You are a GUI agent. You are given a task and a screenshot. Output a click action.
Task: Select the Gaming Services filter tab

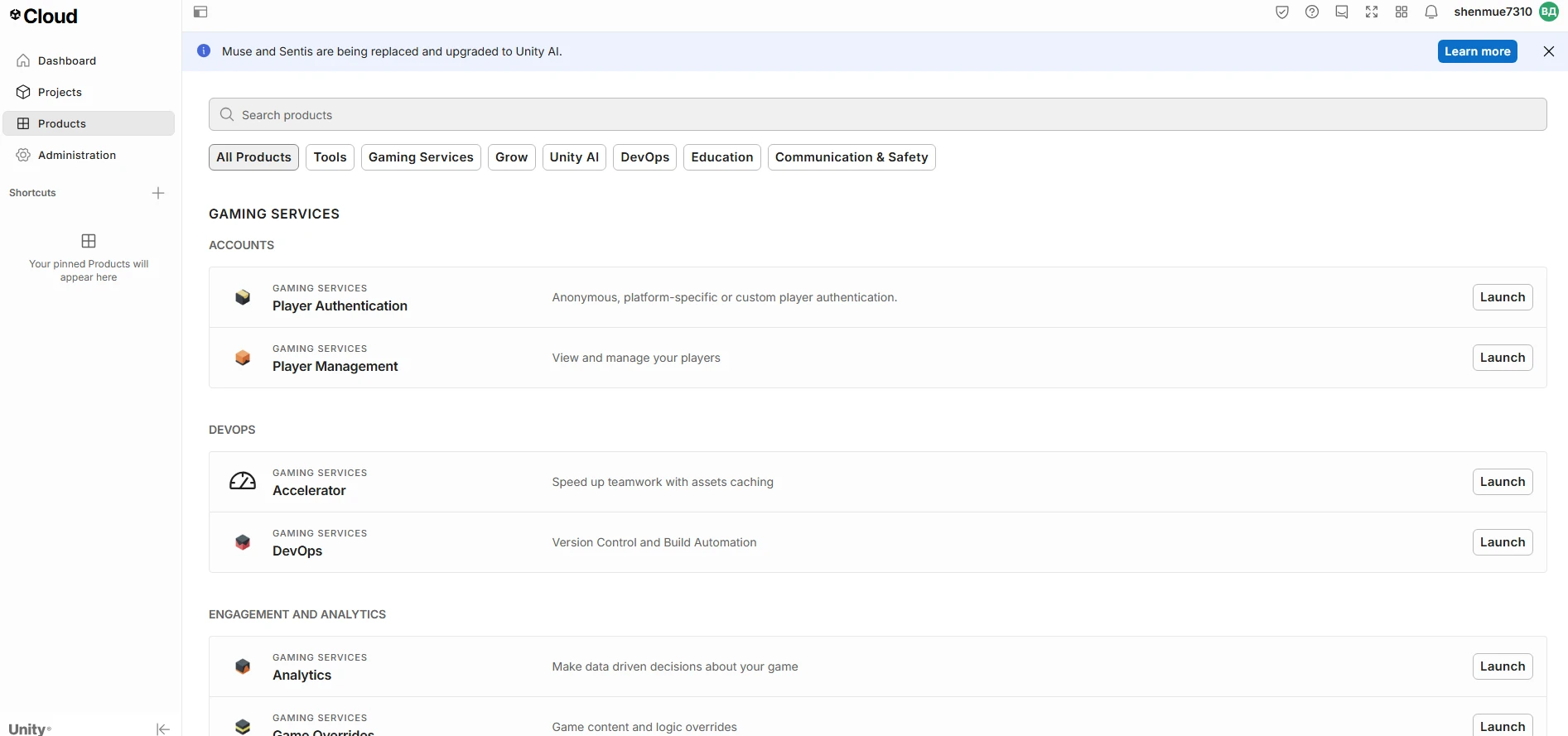click(421, 157)
